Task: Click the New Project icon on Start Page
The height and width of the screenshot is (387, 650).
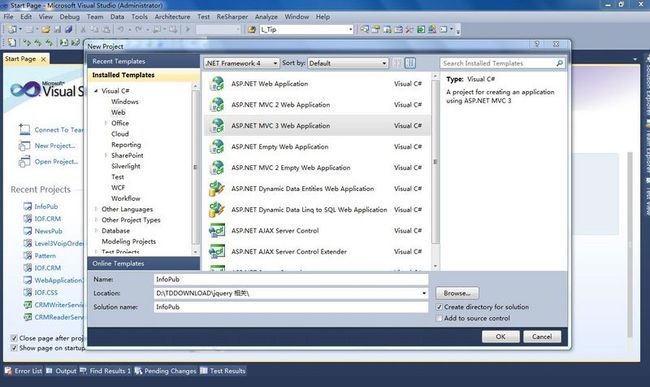Action: coord(24,145)
